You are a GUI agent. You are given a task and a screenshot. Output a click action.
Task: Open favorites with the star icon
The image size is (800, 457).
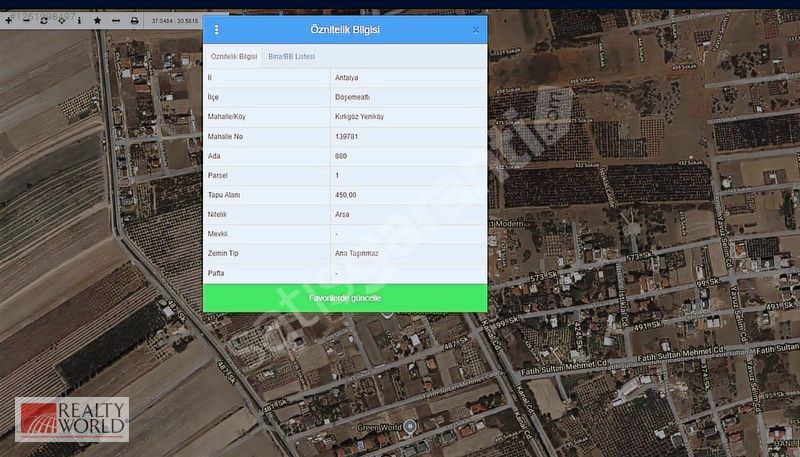tap(97, 20)
